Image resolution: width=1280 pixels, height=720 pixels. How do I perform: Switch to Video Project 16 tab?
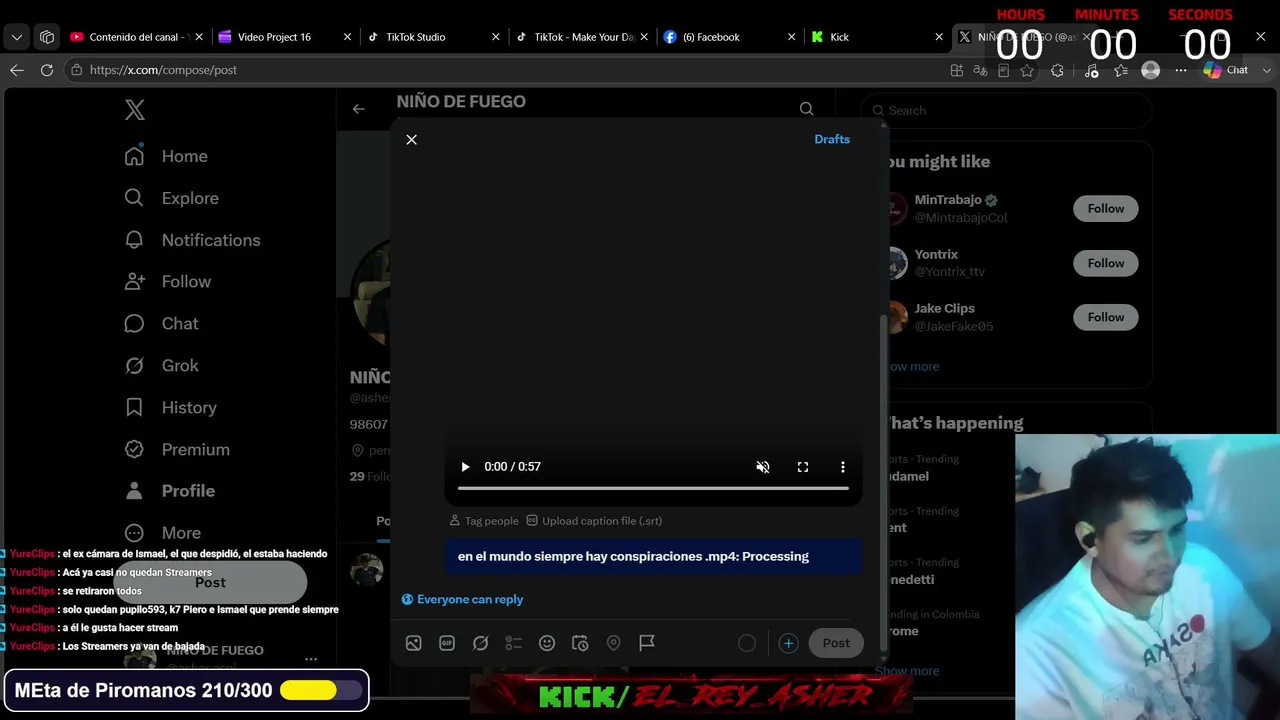[284, 37]
